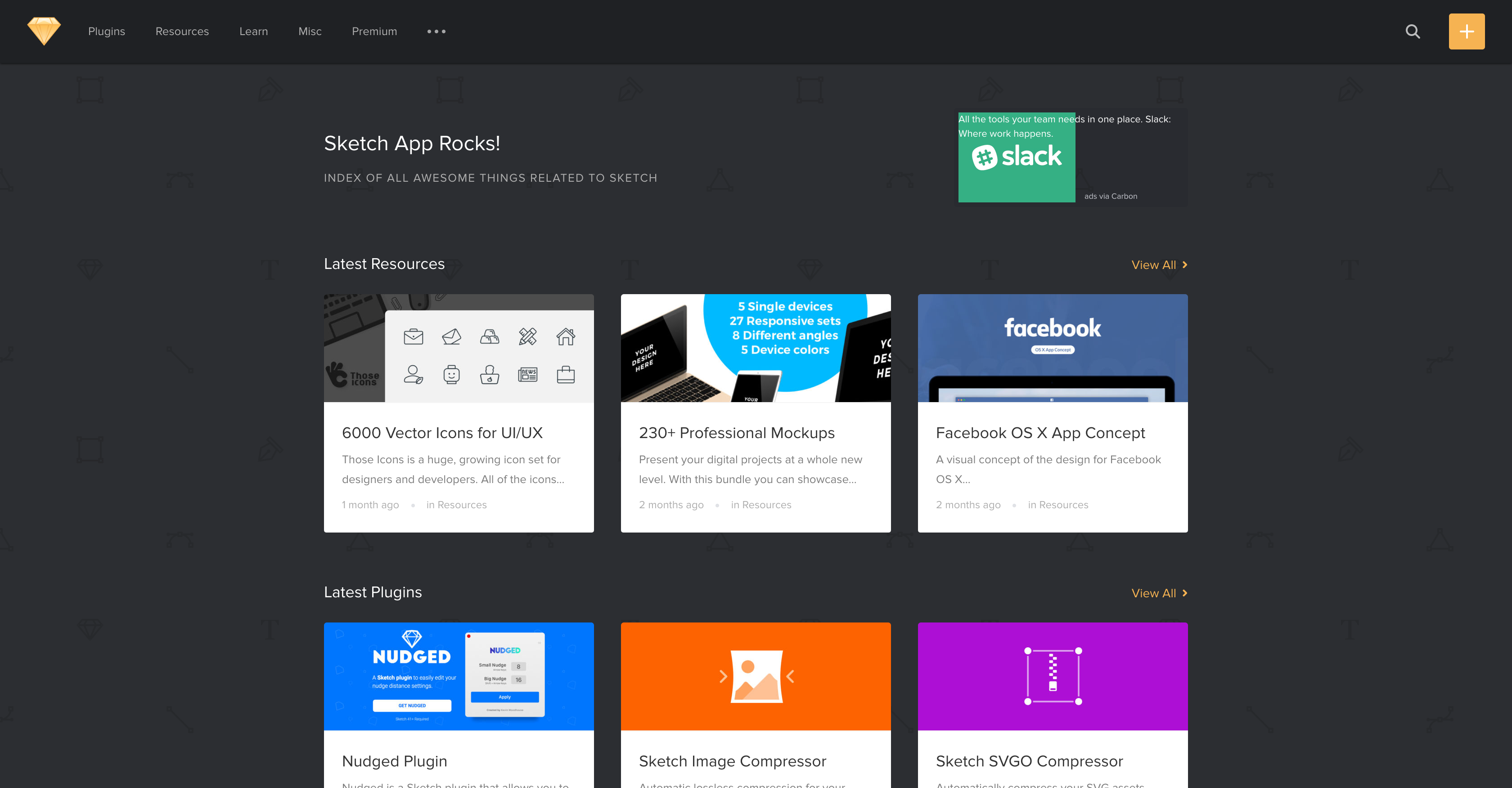Click the Sketch diamond logo

[44, 31]
